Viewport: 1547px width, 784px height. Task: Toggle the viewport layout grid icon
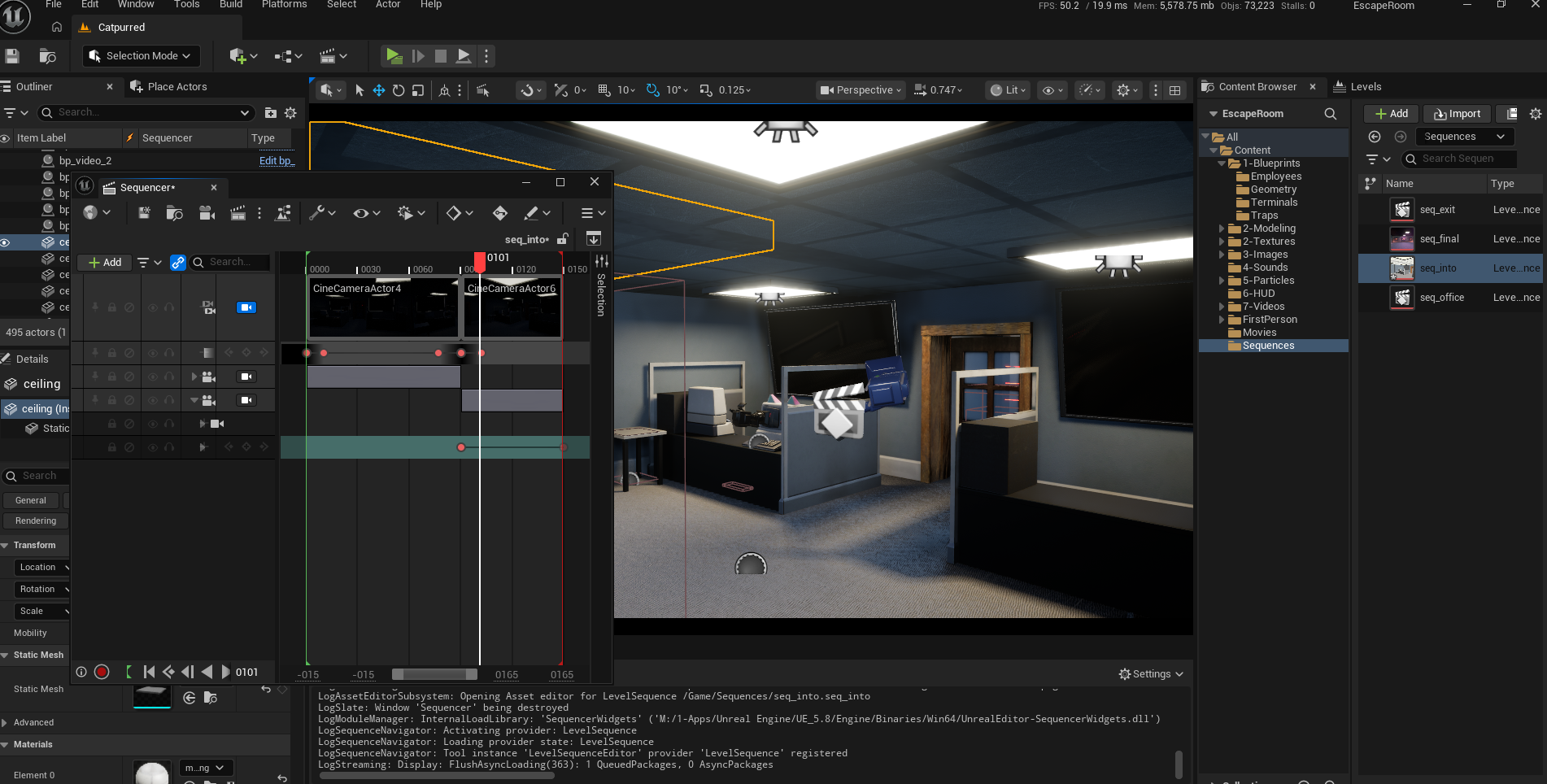tap(1174, 90)
